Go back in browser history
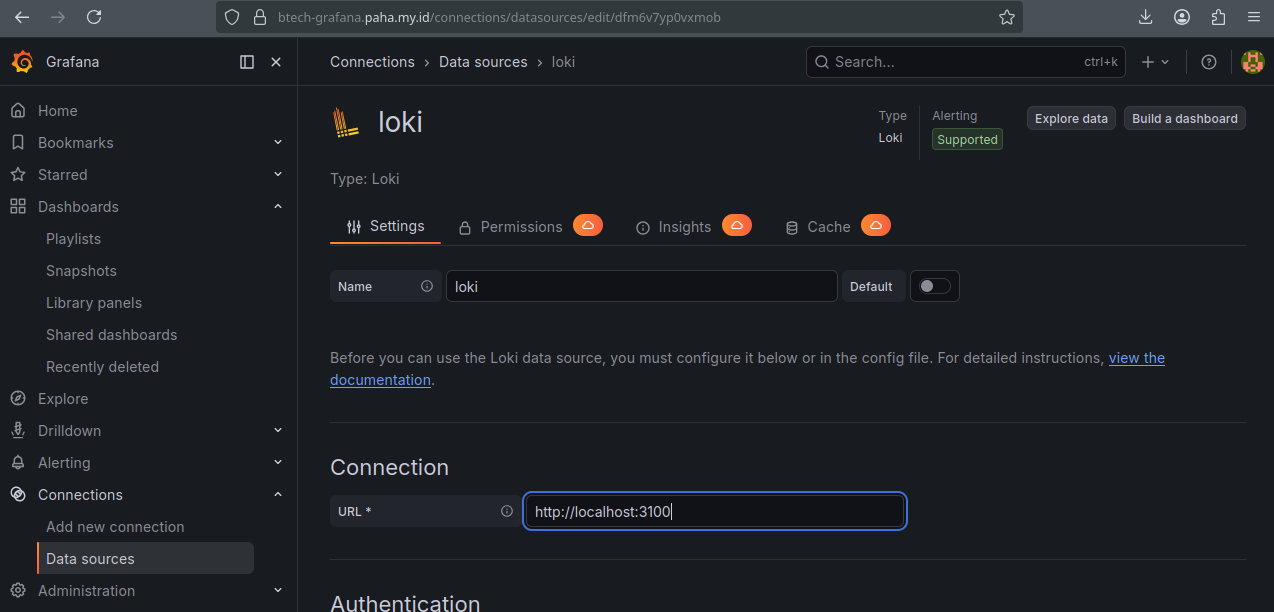The width and height of the screenshot is (1274, 612). (x=22, y=17)
